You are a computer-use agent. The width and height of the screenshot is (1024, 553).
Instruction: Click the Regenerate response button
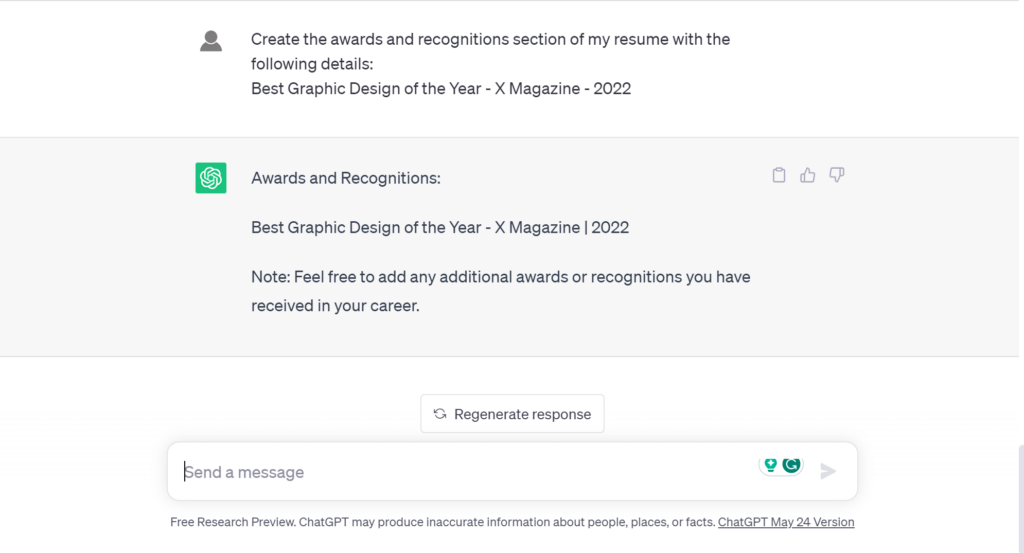512,413
